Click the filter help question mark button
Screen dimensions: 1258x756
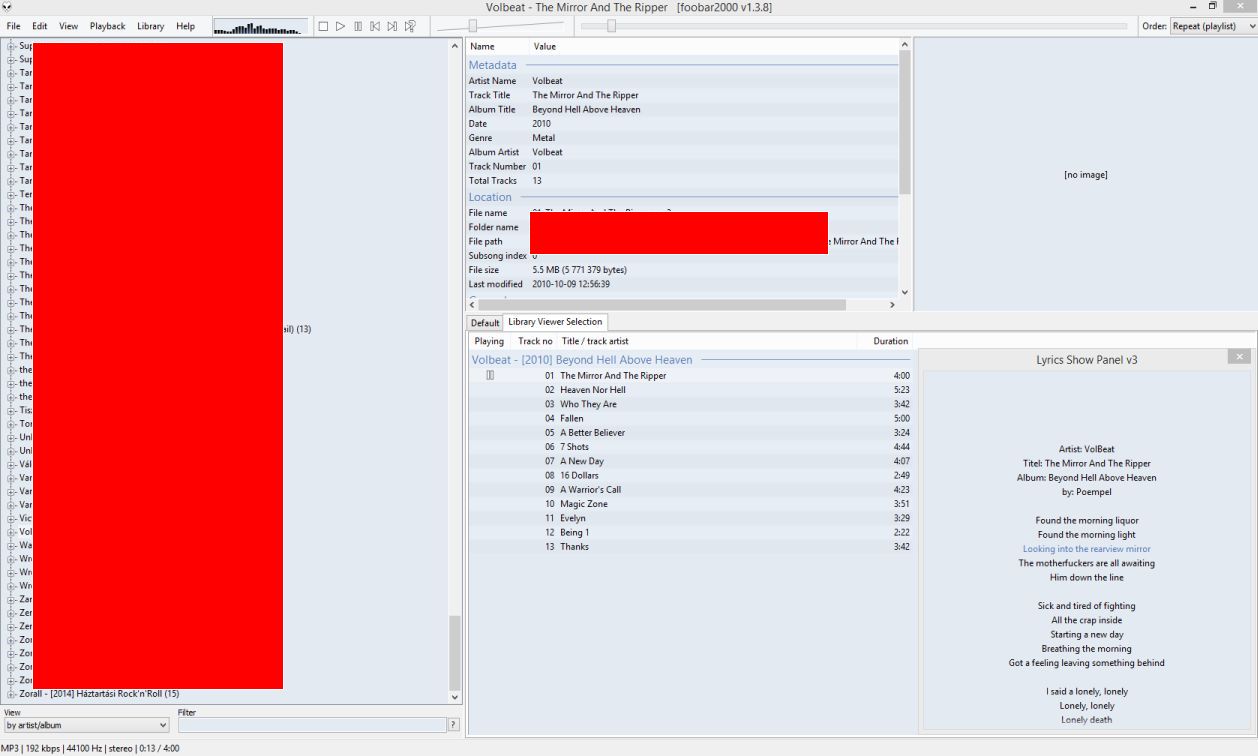tap(454, 725)
